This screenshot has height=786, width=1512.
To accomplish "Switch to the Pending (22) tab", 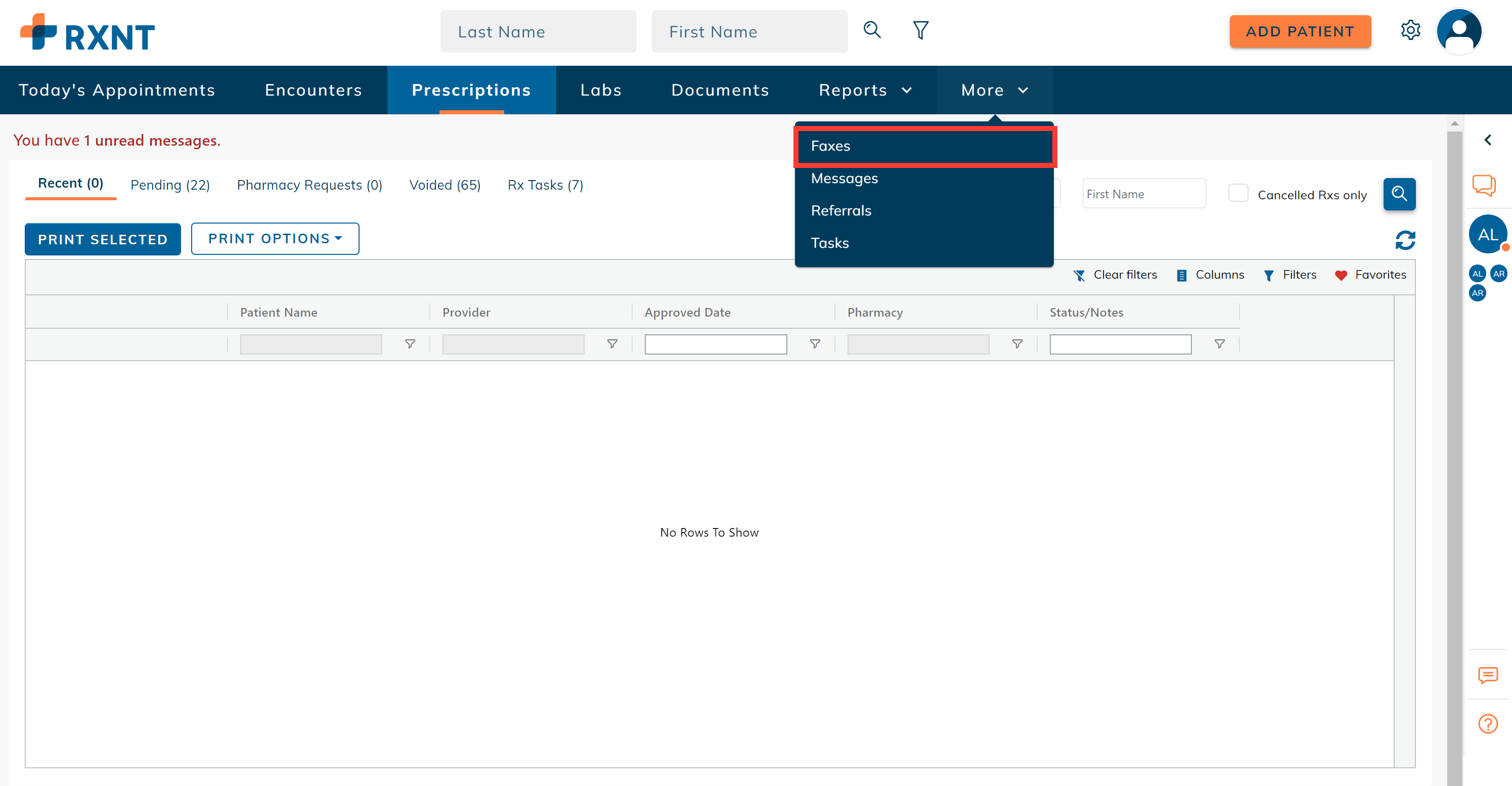I will pyautogui.click(x=170, y=185).
